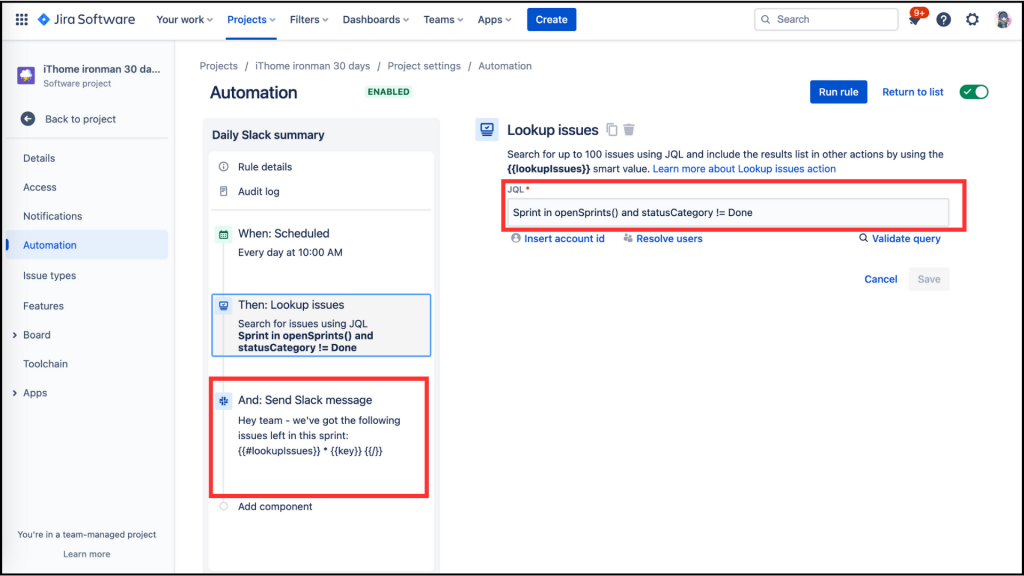Open the app switcher grid icon

click(22, 20)
